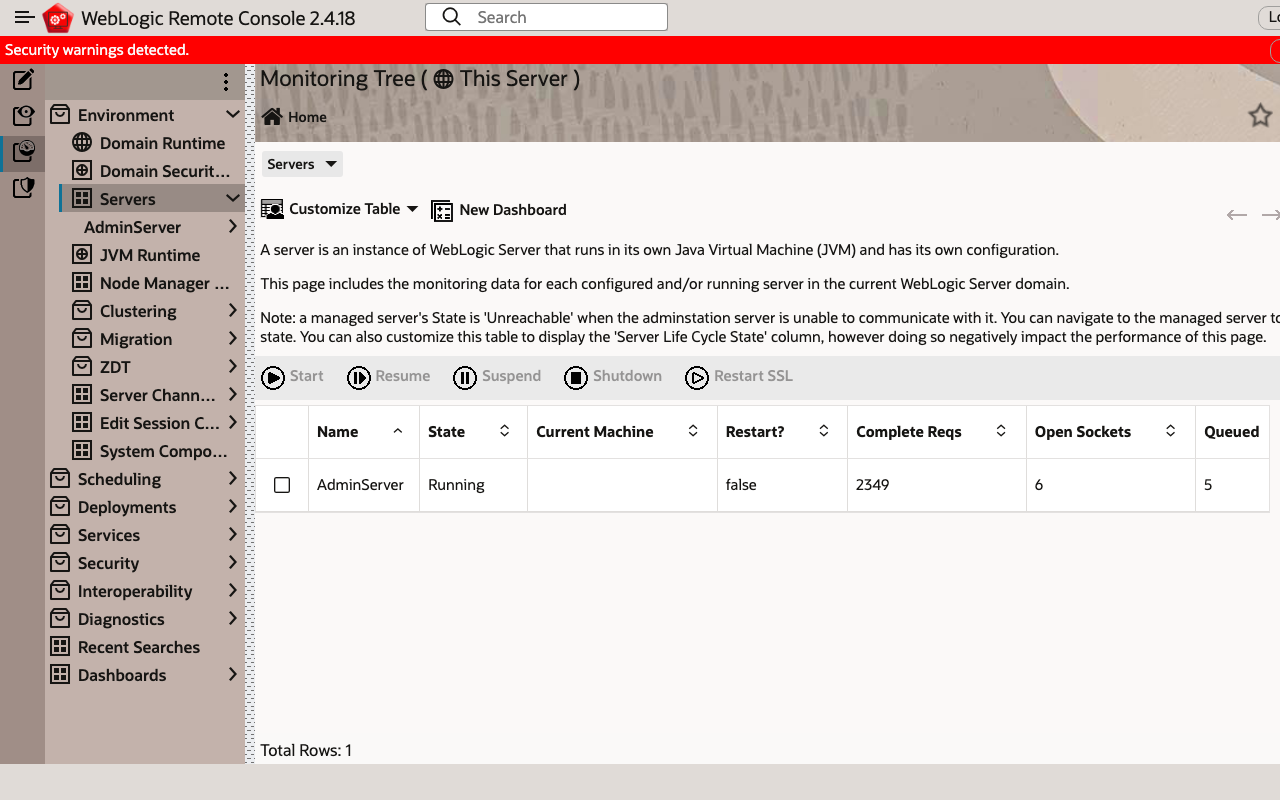Click the Home breadcrumb link
This screenshot has height=800, width=1280.
(x=307, y=117)
